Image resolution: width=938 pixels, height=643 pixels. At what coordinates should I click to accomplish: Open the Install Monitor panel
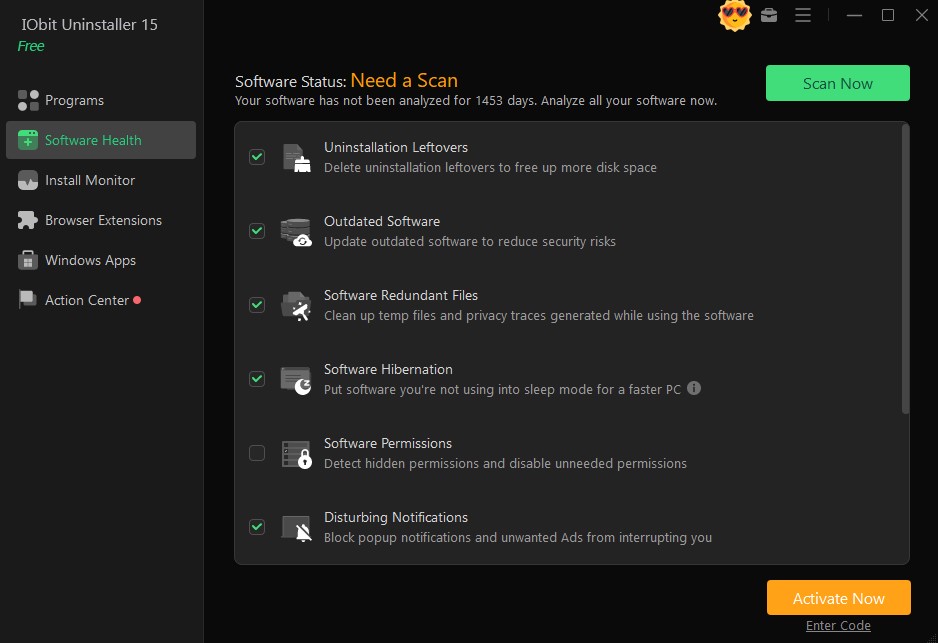(89, 180)
